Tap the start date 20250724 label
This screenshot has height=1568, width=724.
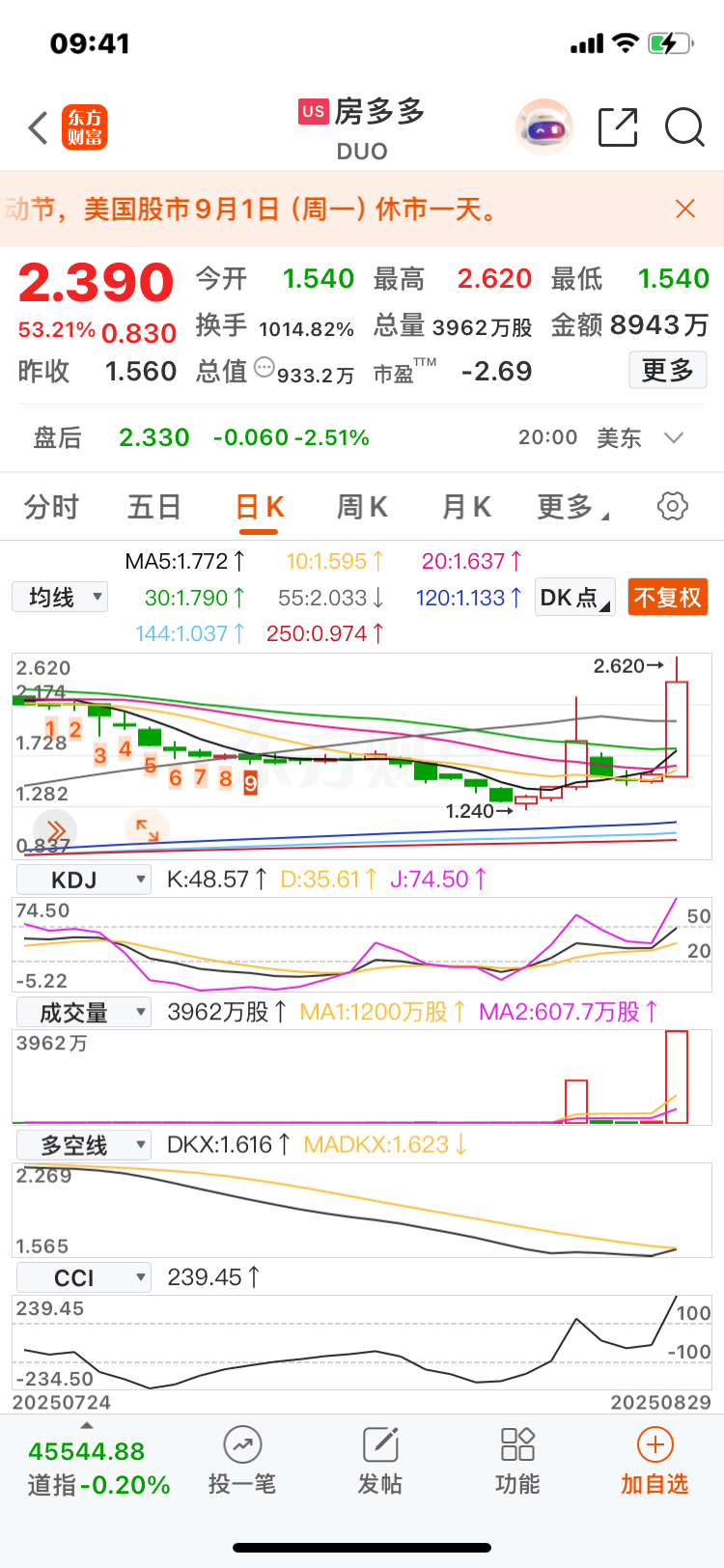click(62, 1402)
